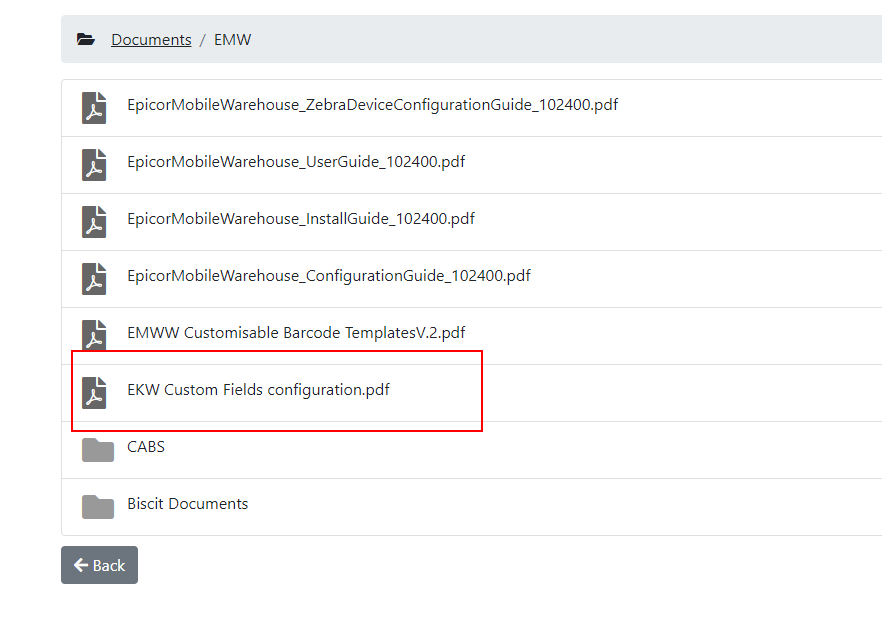
Task: Click the EMW breadcrumb text
Action: click(x=232, y=40)
